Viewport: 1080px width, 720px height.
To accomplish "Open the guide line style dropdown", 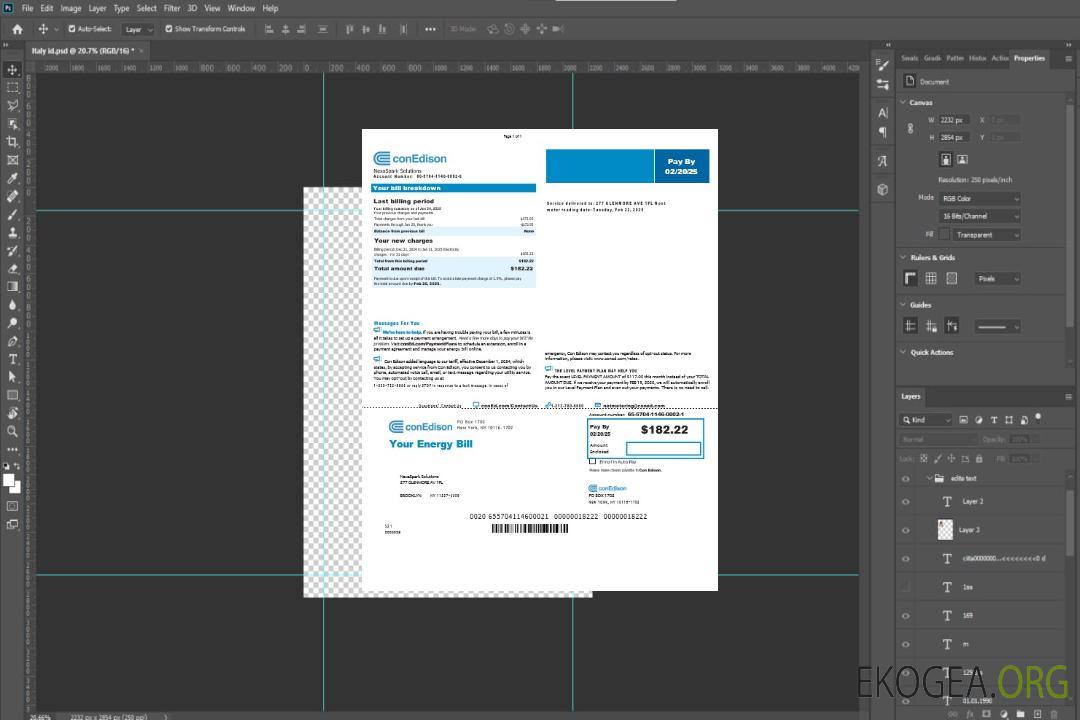I will (x=997, y=327).
